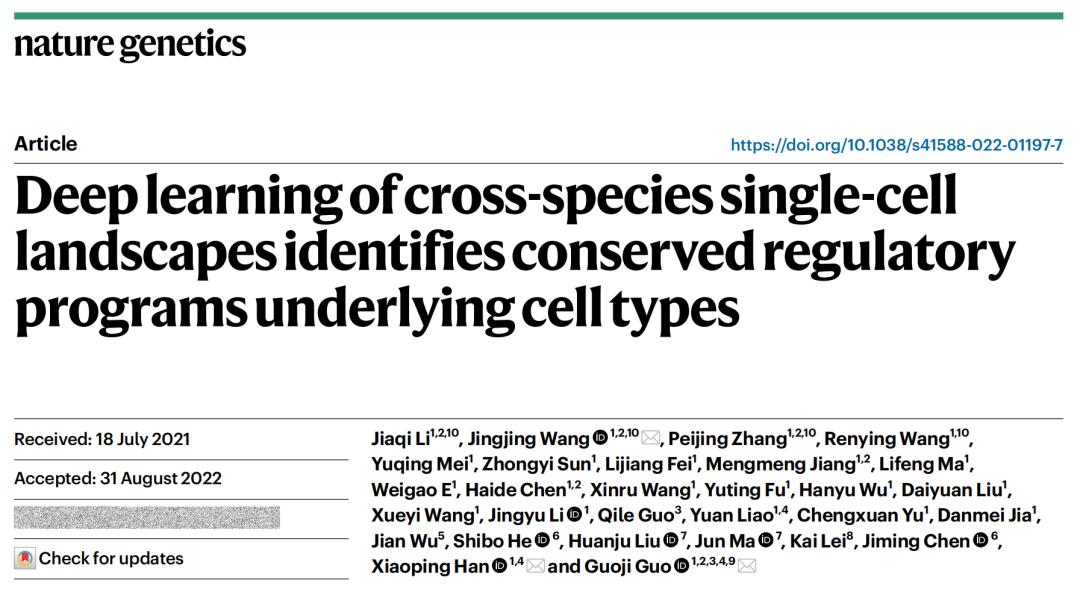This screenshot has width=1080, height=592.
Task: Open the ORCID icon beside Jiming Chen
Action: coord(981,541)
